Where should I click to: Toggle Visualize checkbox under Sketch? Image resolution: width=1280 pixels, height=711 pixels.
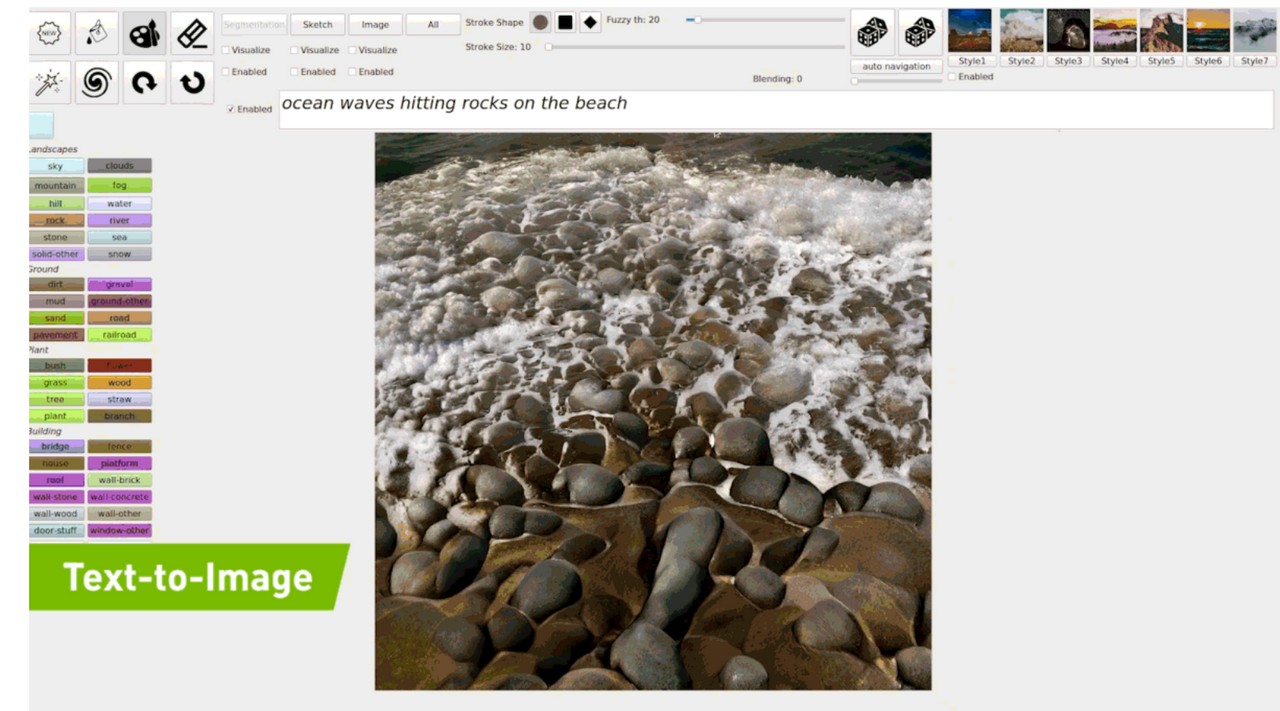click(x=295, y=50)
